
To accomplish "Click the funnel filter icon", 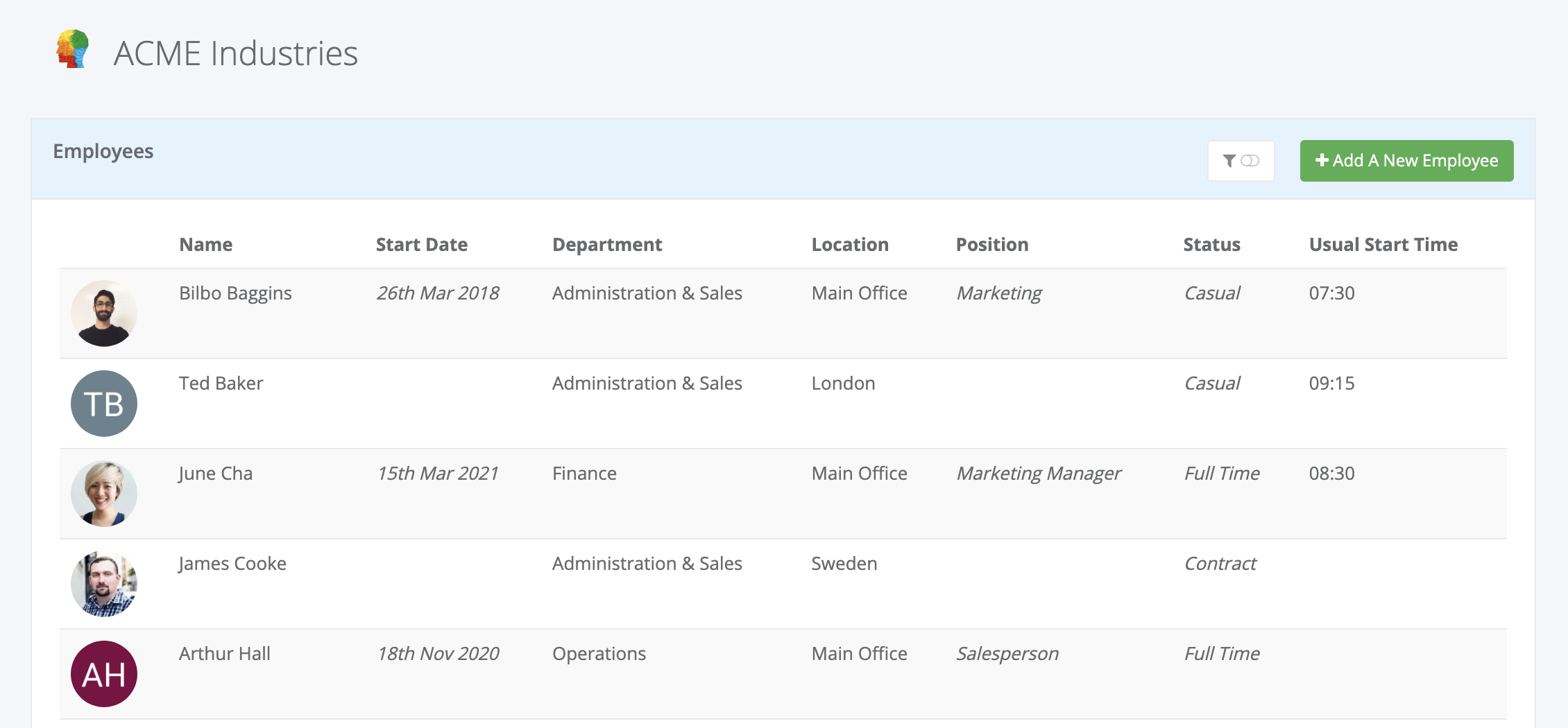I will pyautogui.click(x=1229, y=161).
